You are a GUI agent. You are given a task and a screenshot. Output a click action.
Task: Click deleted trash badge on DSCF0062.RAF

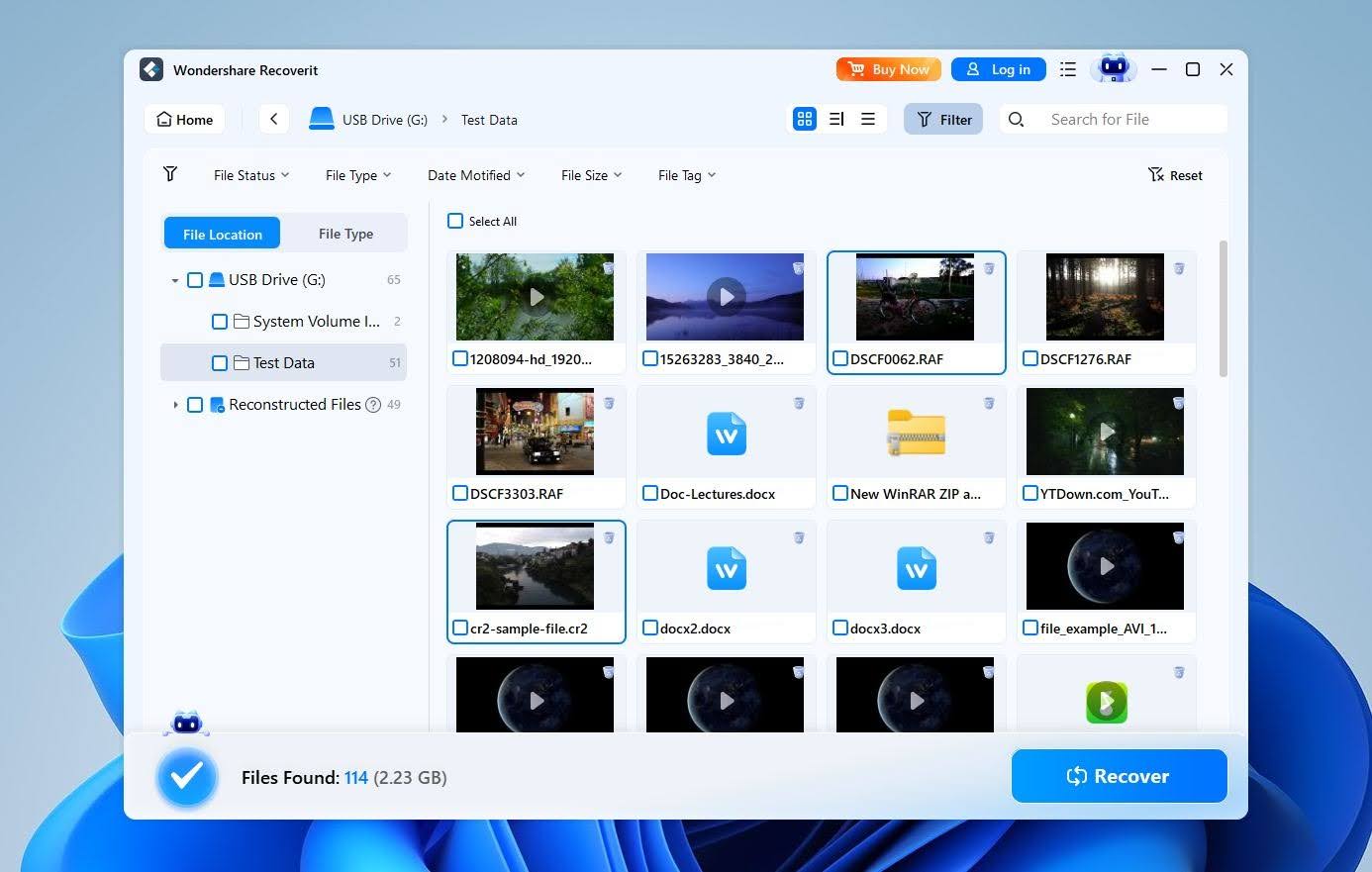point(989,268)
